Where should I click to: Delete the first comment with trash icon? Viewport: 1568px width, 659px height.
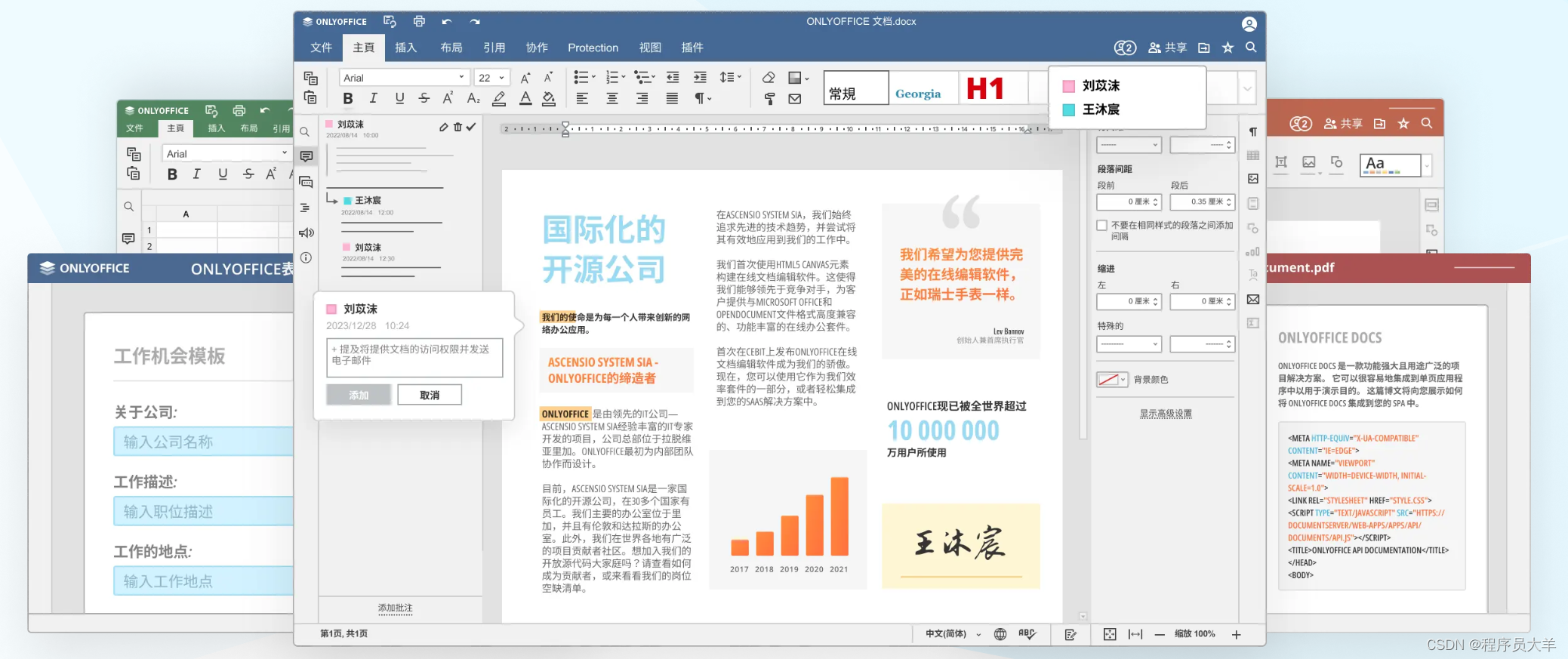click(457, 127)
